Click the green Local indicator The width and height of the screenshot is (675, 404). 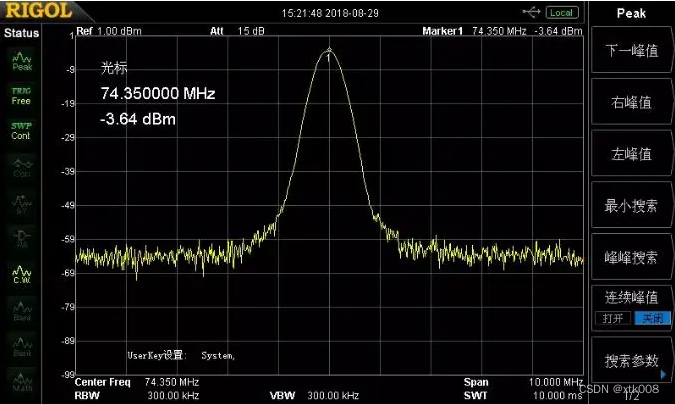coord(561,12)
